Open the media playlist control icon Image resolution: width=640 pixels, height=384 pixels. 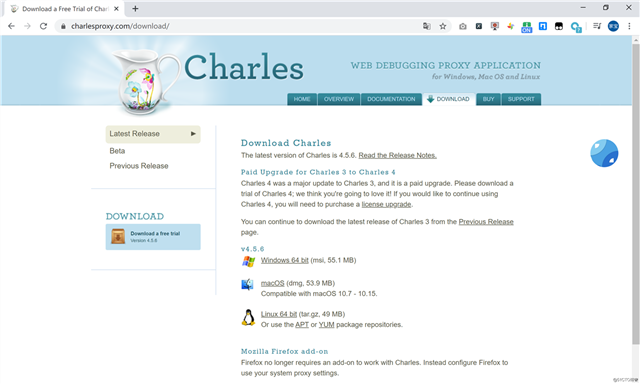click(x=597, y=26)
